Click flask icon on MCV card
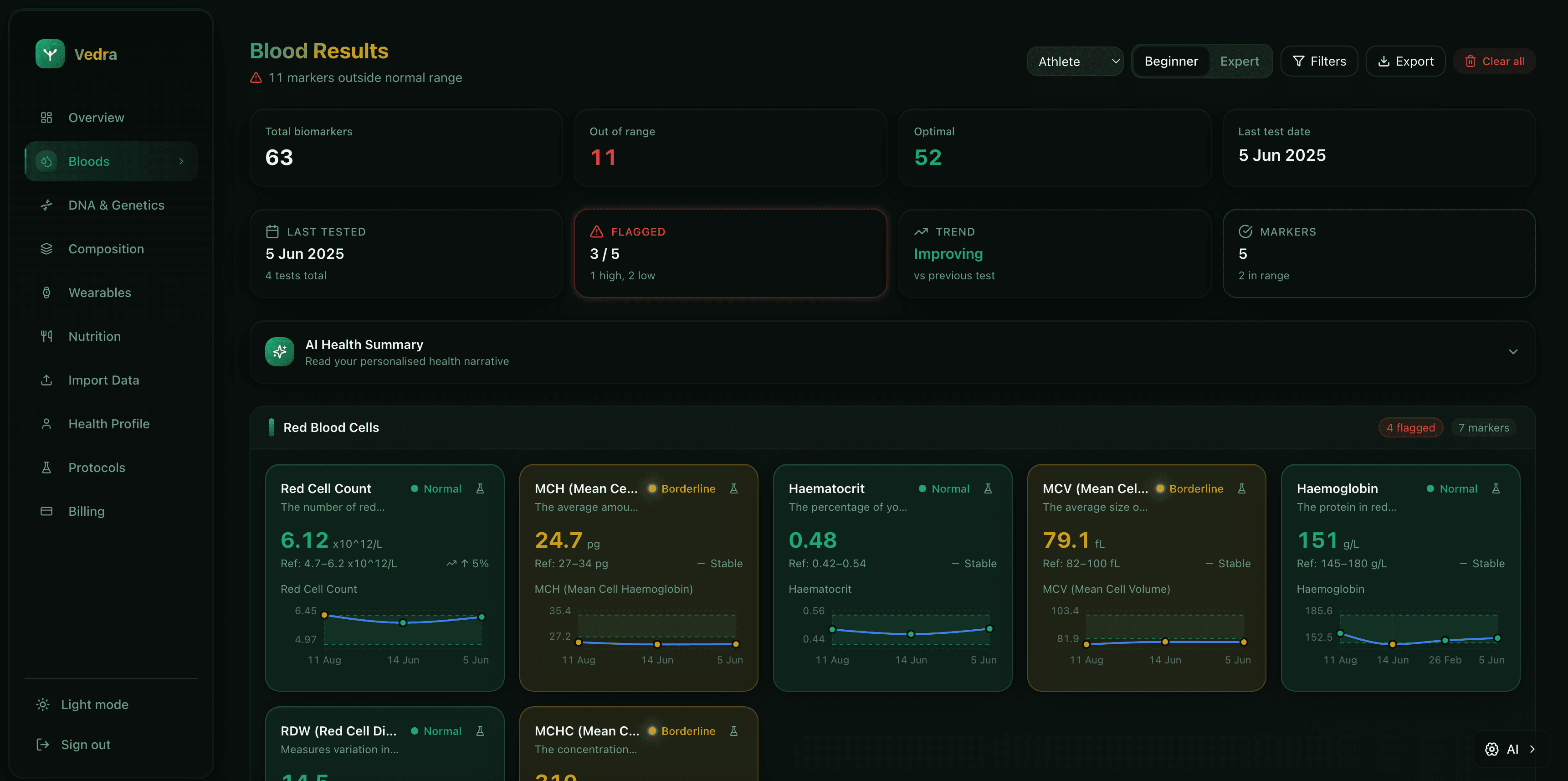The height and width of the screenshot is (781, 1568). [x=1242, y=489]
